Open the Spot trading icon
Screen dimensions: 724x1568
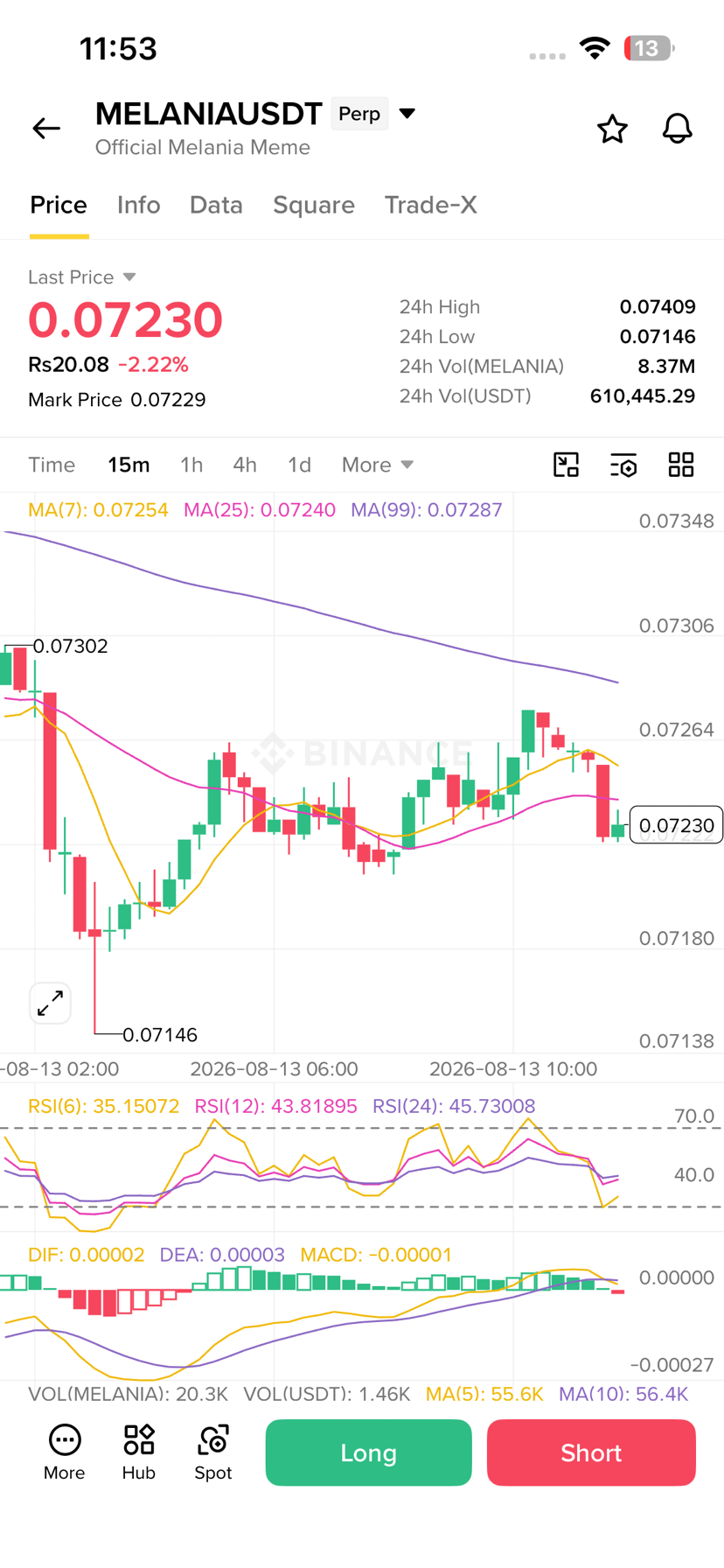(212, 1452)
